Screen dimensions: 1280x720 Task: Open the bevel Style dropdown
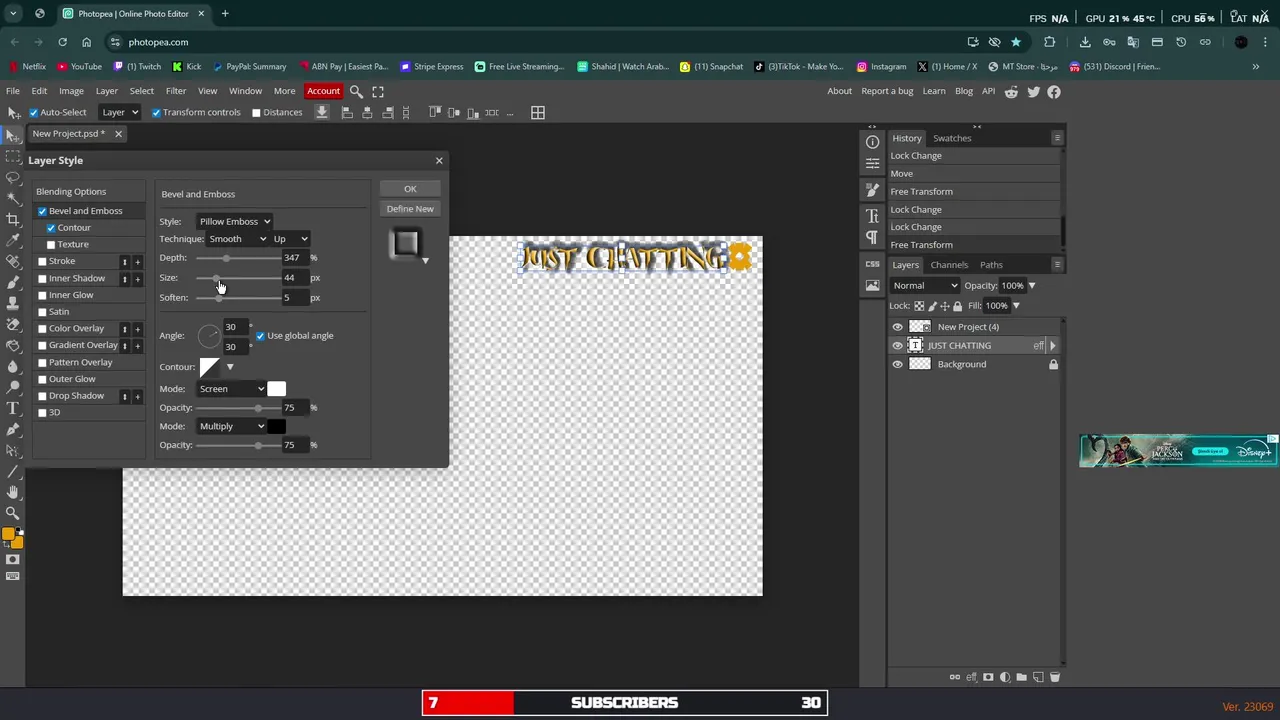click(234, 221)
